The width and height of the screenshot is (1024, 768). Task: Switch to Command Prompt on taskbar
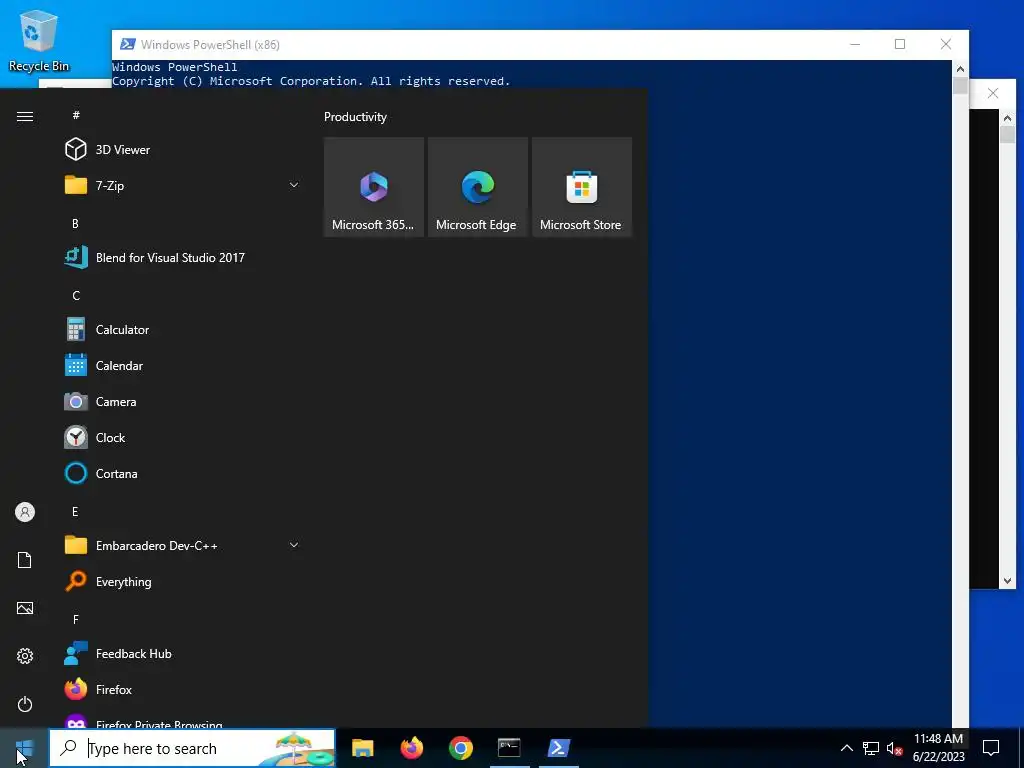click(x=509, y=748)
